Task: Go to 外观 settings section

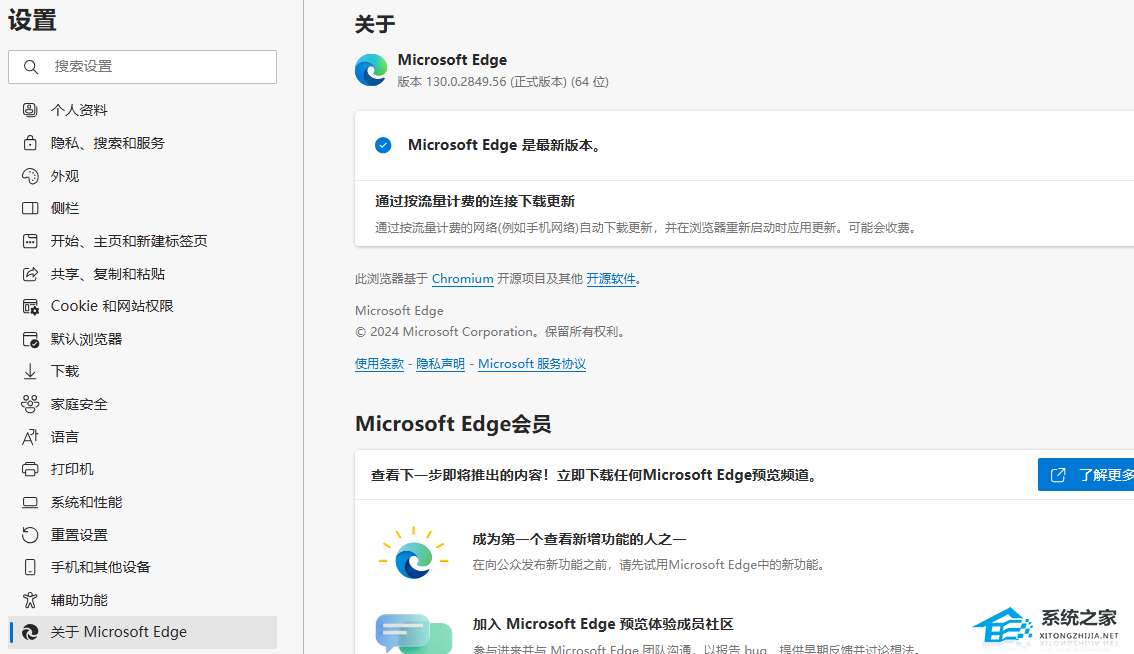Action: pos(142,176)
